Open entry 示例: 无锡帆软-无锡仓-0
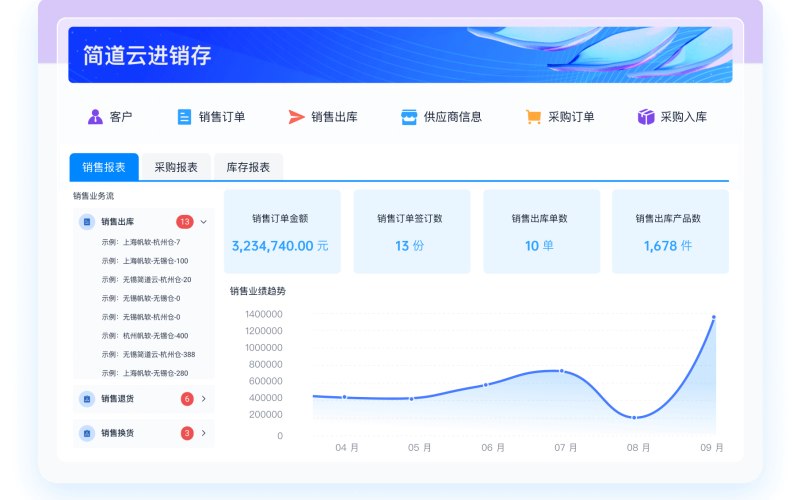 141,298
